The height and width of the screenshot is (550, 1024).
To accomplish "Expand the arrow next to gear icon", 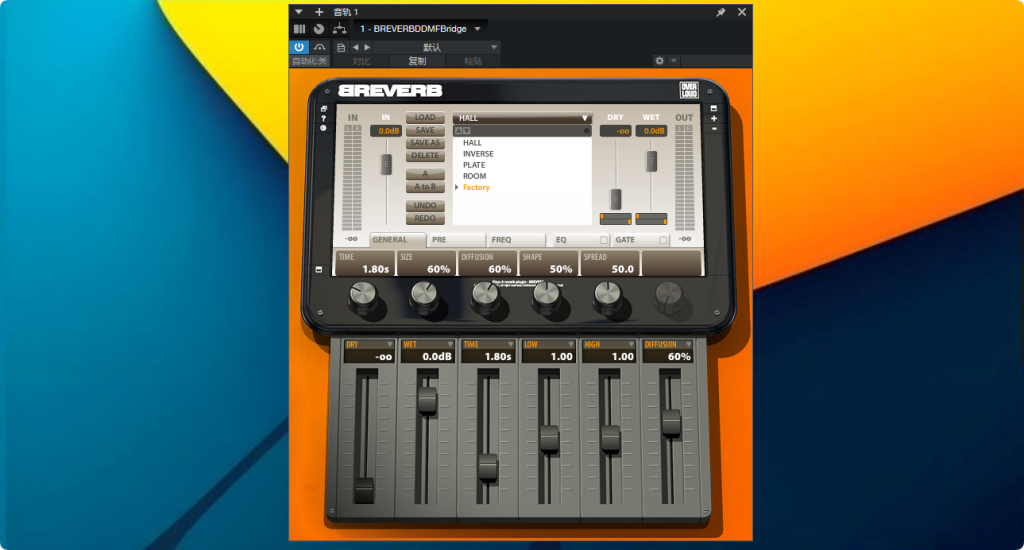I will pyautogui.click(x=673, y=61).
